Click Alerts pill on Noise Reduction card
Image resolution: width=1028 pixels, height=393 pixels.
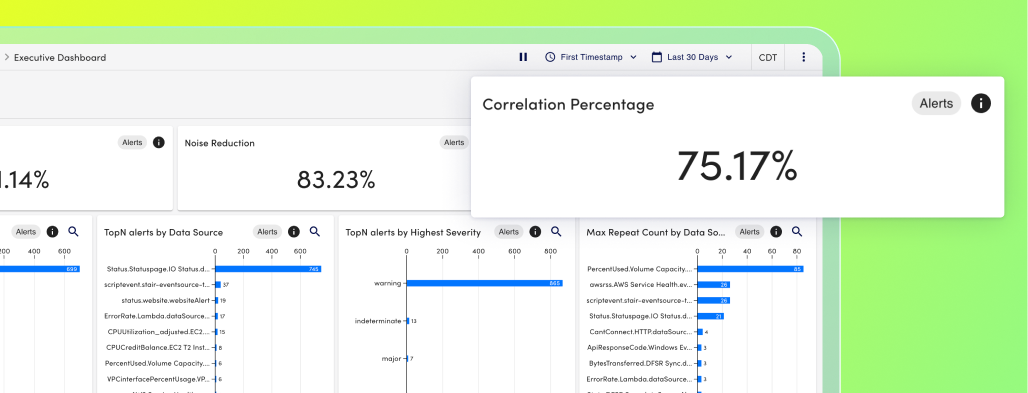(454, 142)
